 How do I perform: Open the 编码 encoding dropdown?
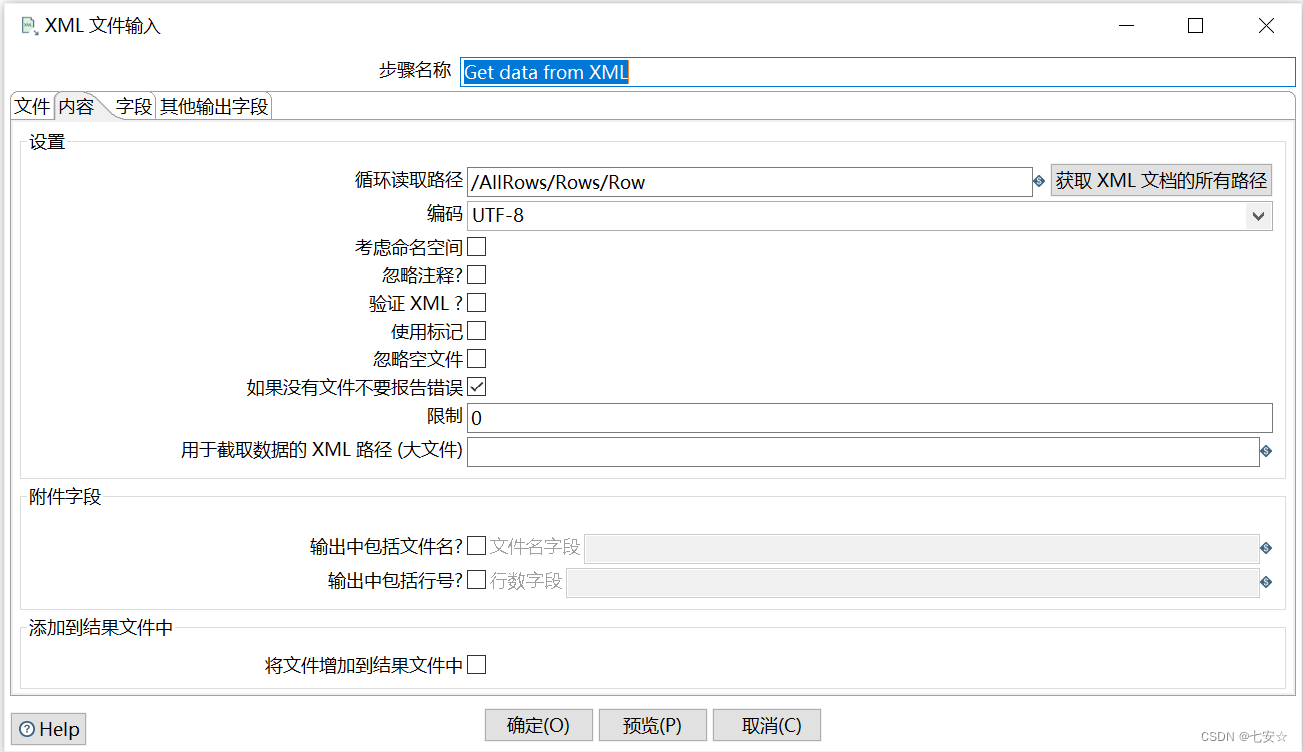tap(1258, 215)
